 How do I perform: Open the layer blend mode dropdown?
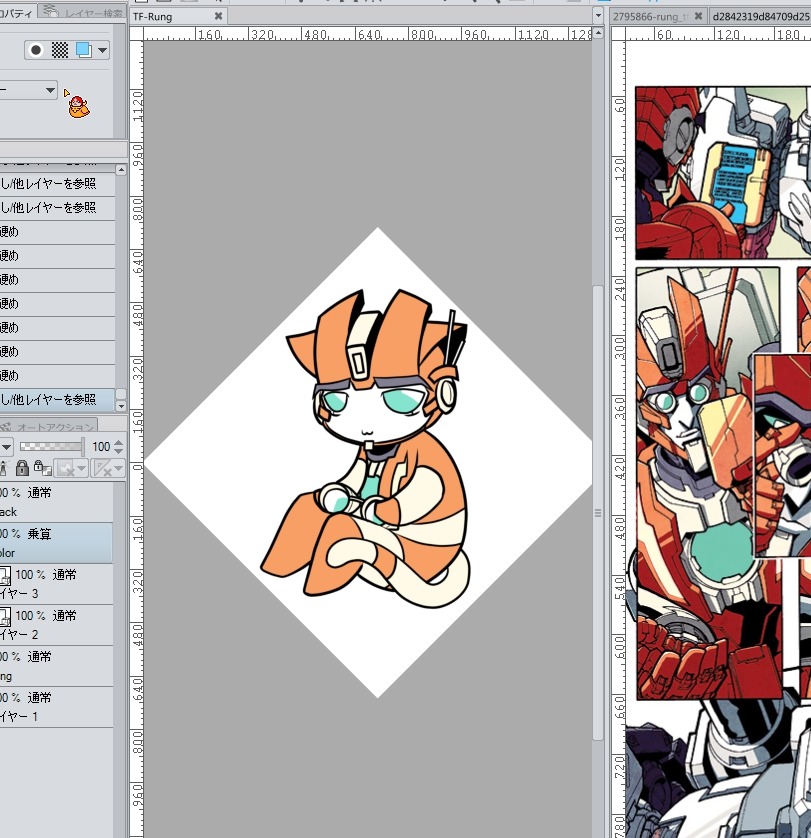[x=6, y=446]
